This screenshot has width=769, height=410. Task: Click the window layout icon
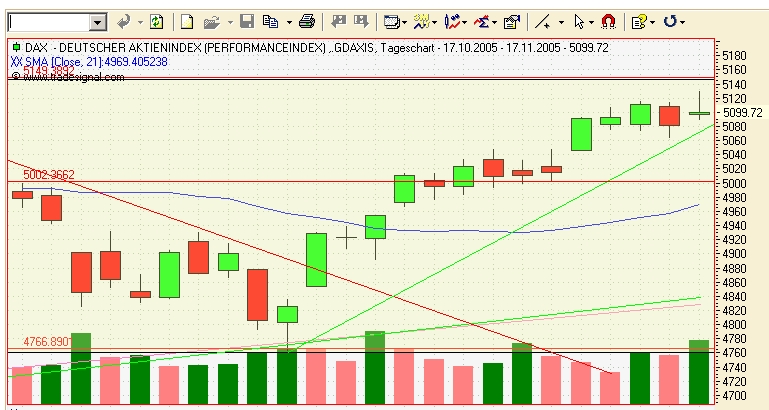point(392,22)
